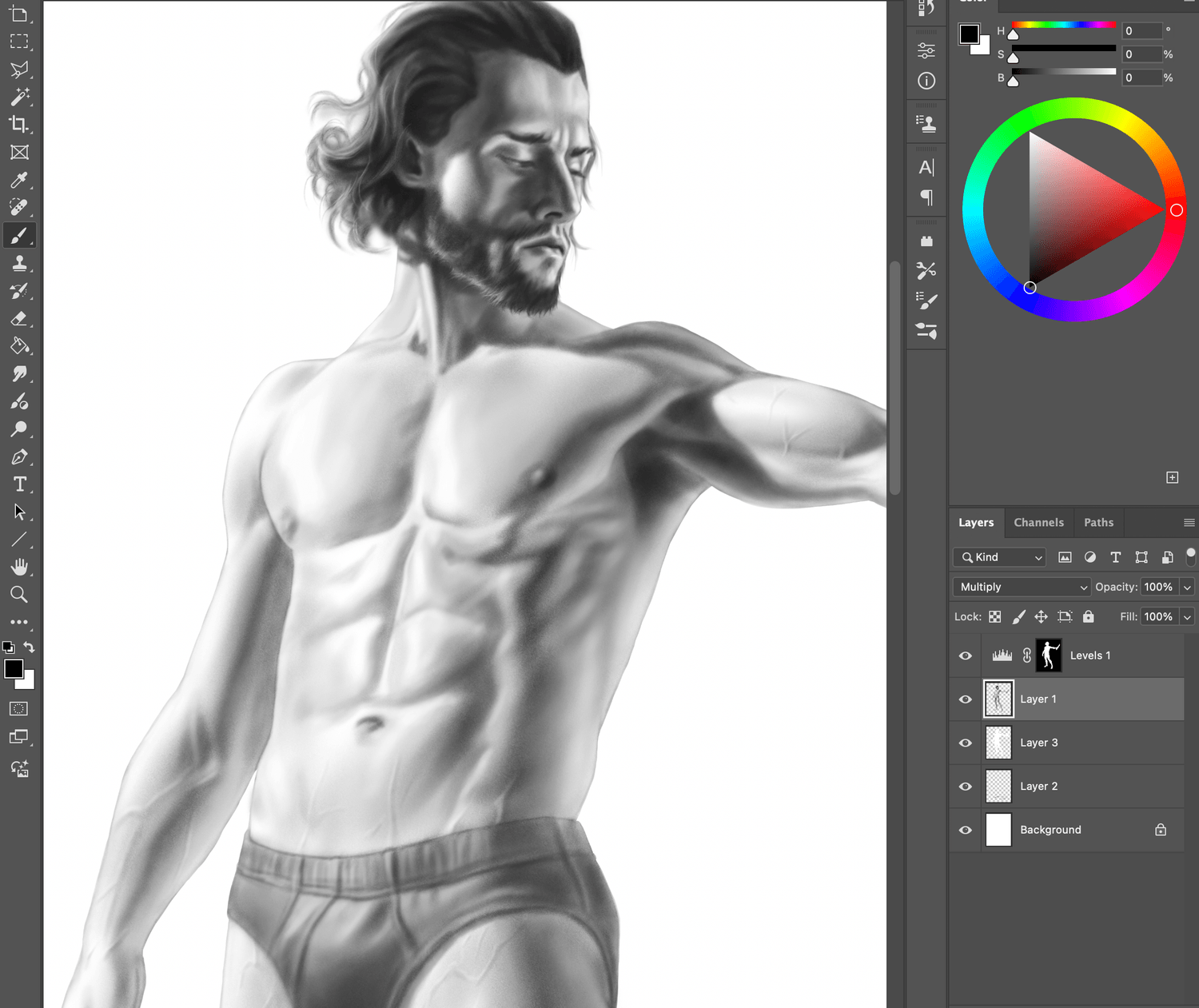Select the Zoom tool in toolbar
Screen dimensions: 1199x1008
coord(19,595)
